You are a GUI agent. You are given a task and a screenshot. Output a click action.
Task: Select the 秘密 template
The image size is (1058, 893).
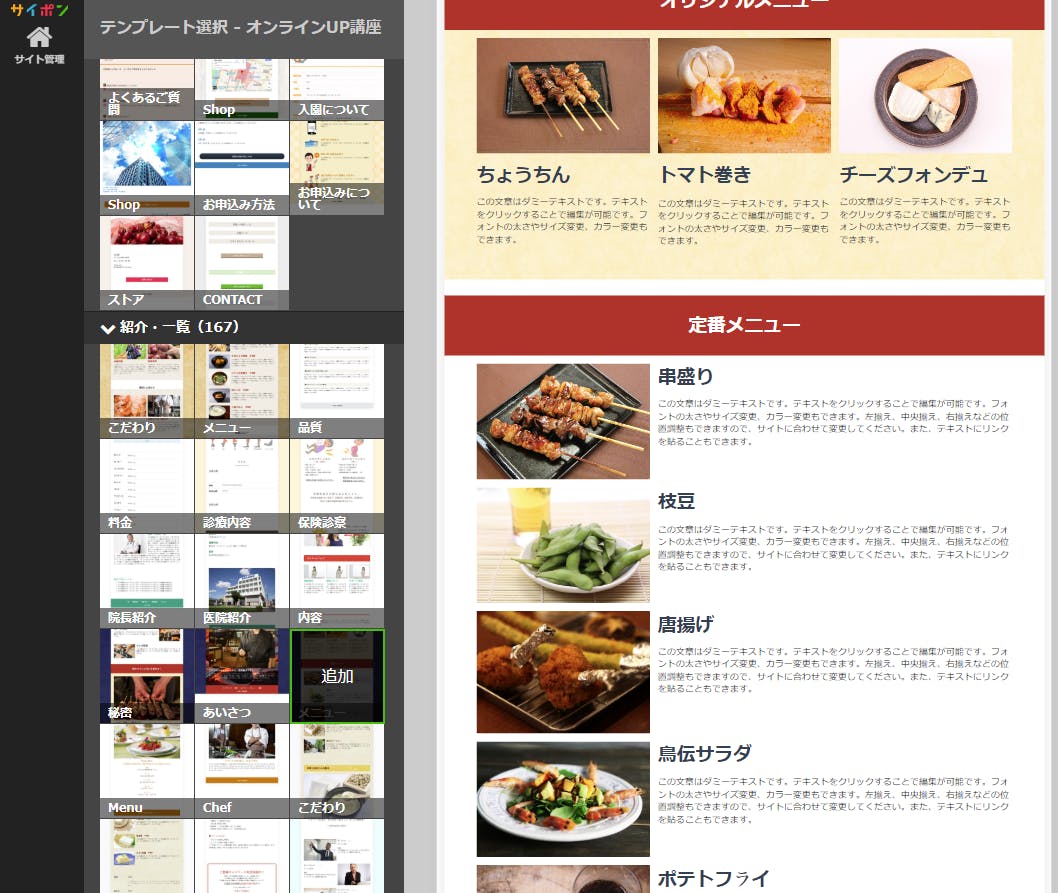point(147,676)
